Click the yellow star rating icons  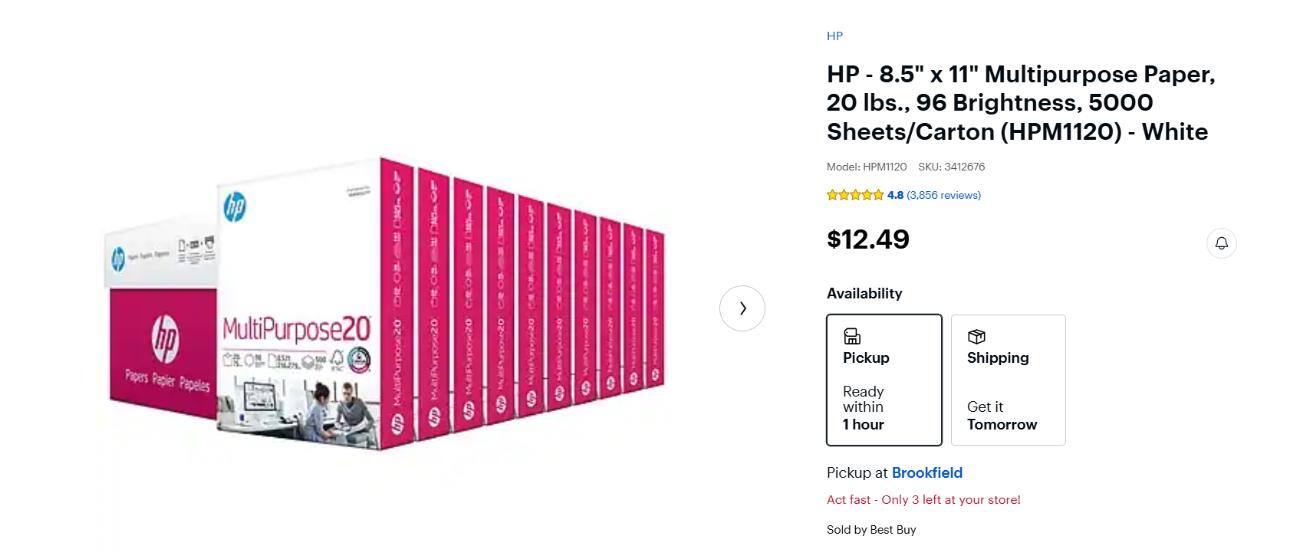click(855, 195)
